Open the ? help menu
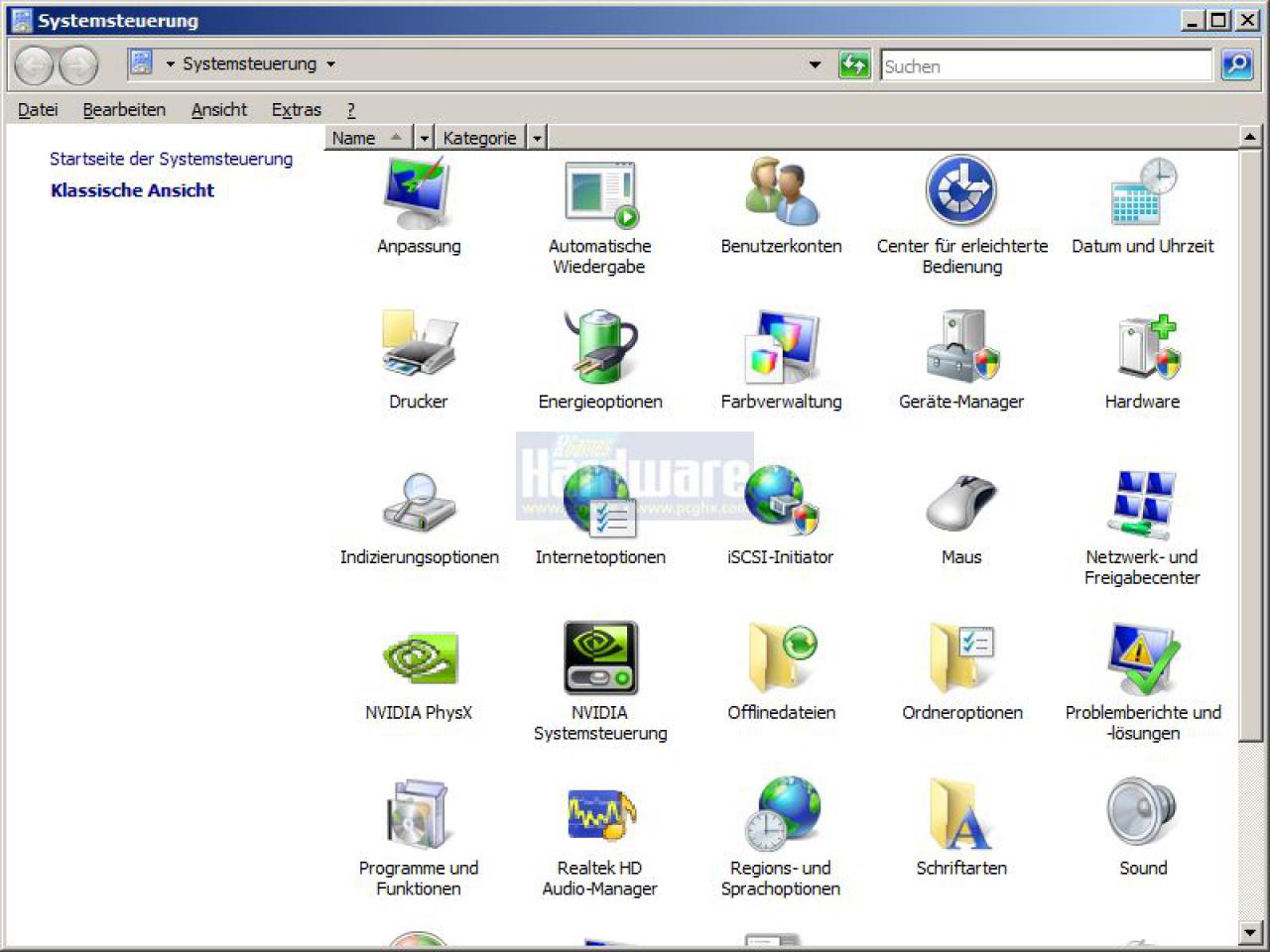 (351, 110)
